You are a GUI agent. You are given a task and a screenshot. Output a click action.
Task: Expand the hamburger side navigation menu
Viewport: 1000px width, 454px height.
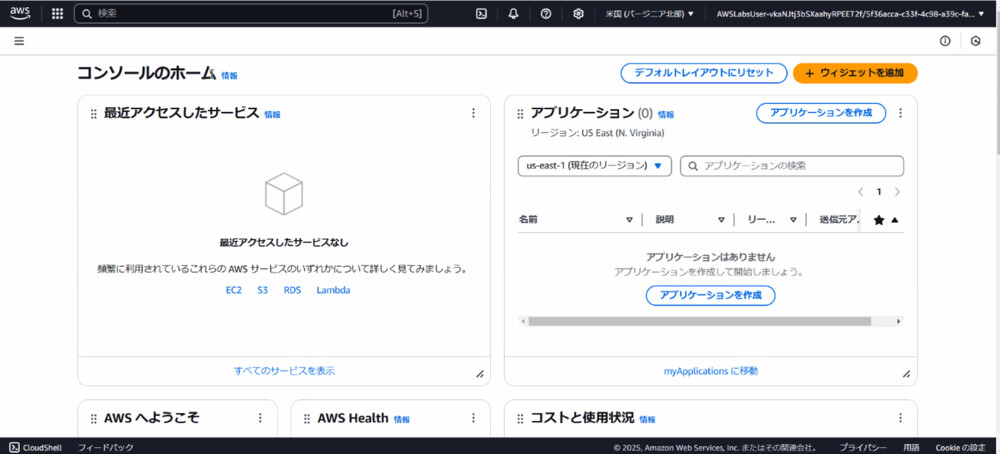(x=20, y=41)
